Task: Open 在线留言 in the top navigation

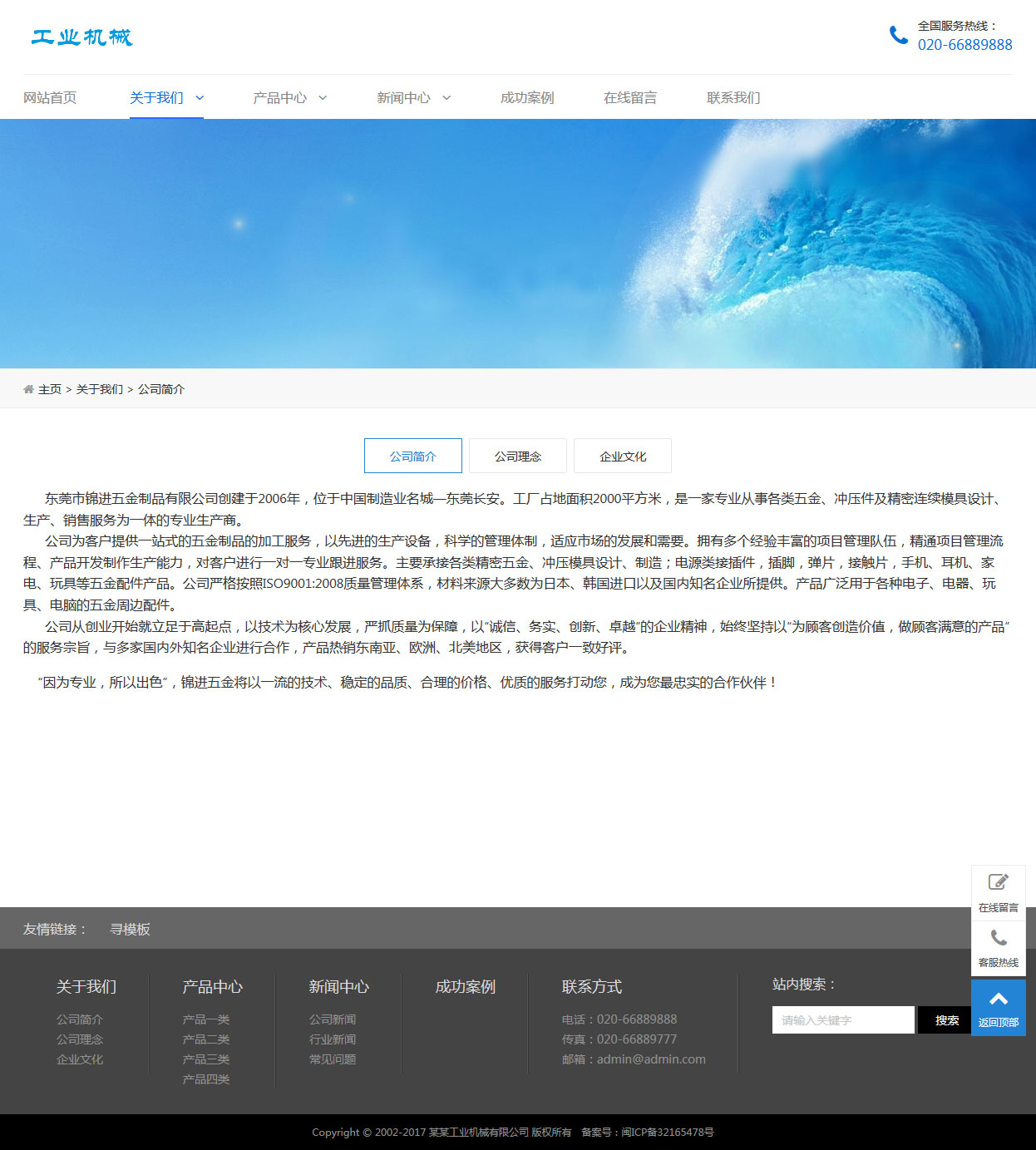Action: pos(630,98)
